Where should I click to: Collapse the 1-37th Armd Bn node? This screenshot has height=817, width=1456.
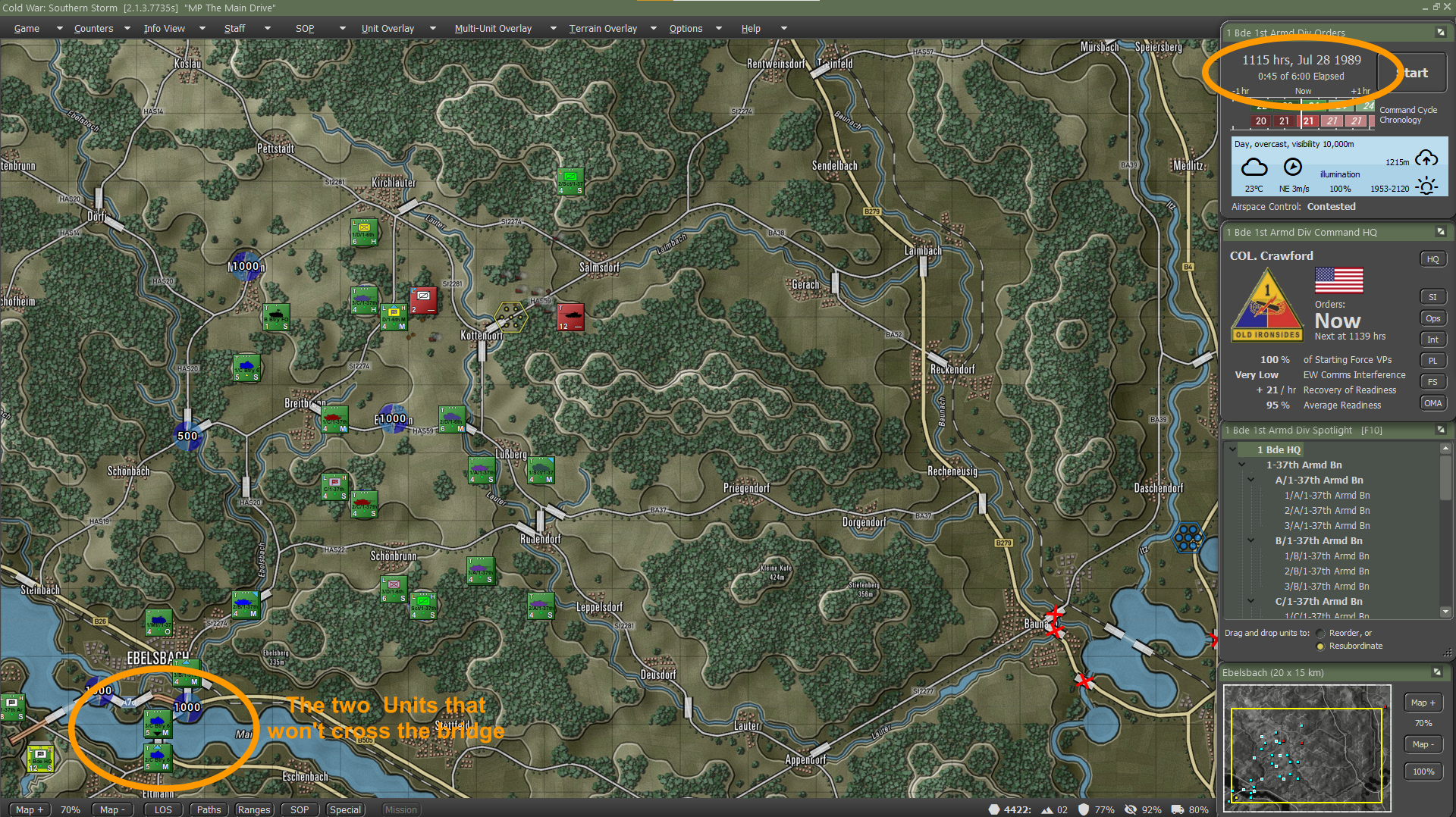coord(1242,465)
